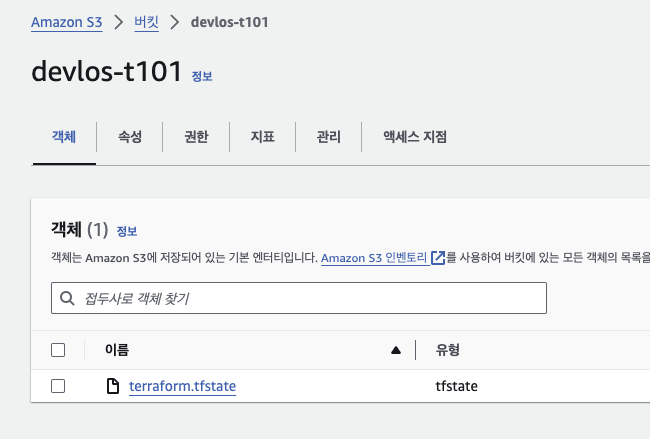Screen dimensions: 650x439
Task: Open the terraform.tfstate object link
Action: tap(182, 386)
